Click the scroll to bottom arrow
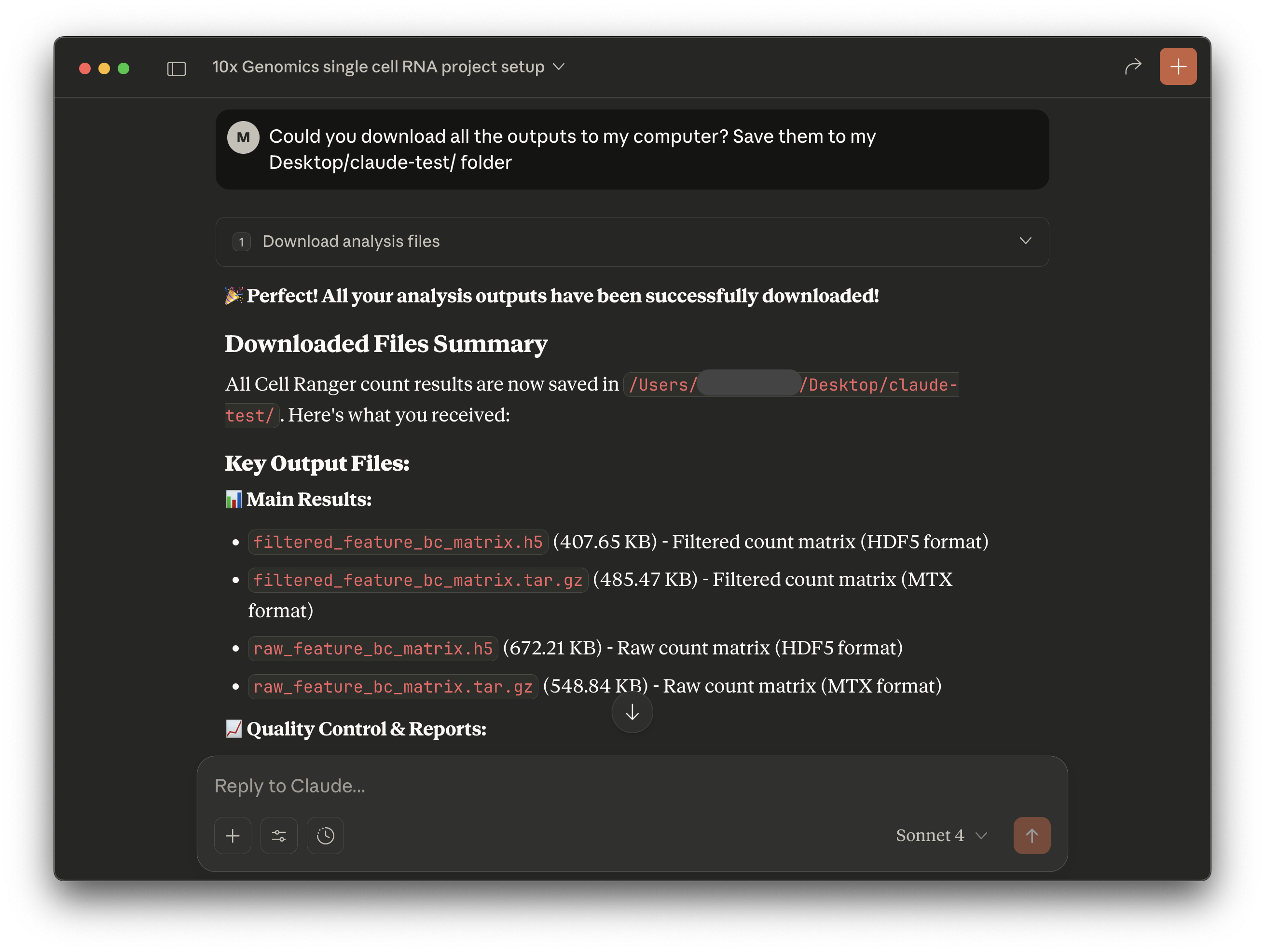The image size is (1265, 952). click(x=632, y=712)
